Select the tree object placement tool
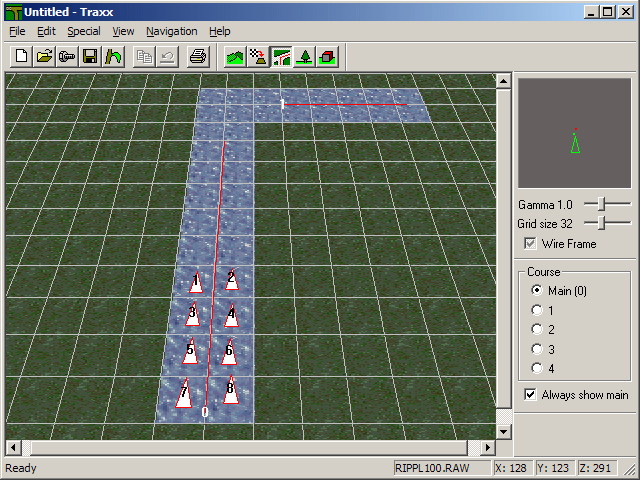 [x=305, y=57]
